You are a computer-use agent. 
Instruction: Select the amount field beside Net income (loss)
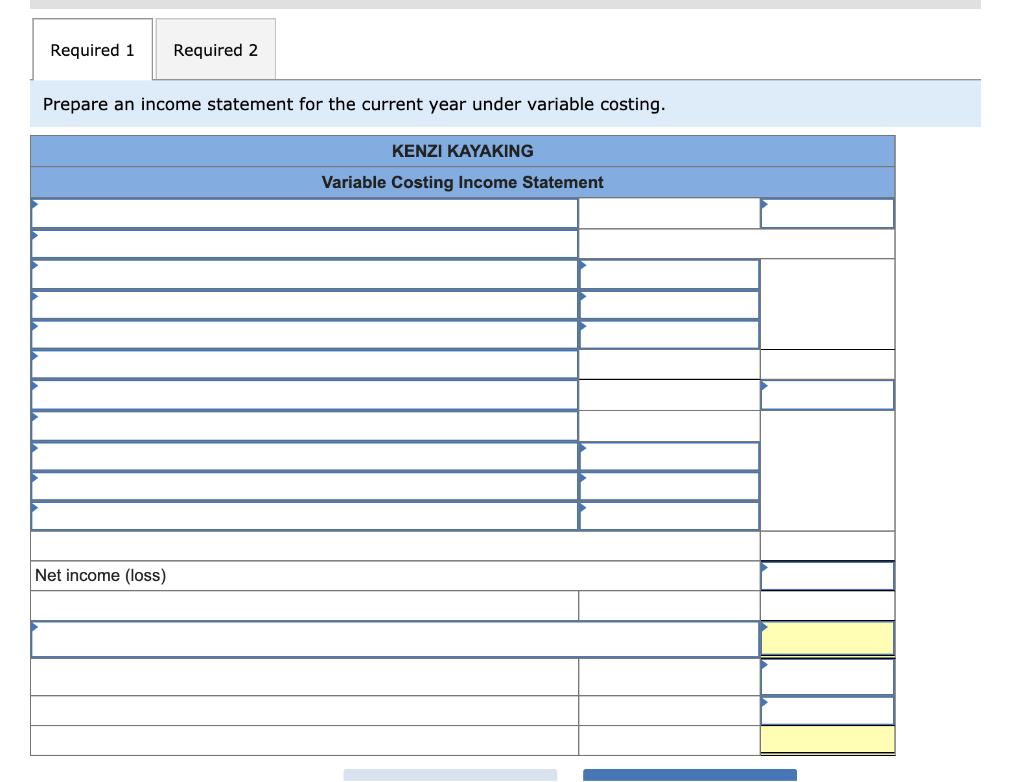[827, 576]
